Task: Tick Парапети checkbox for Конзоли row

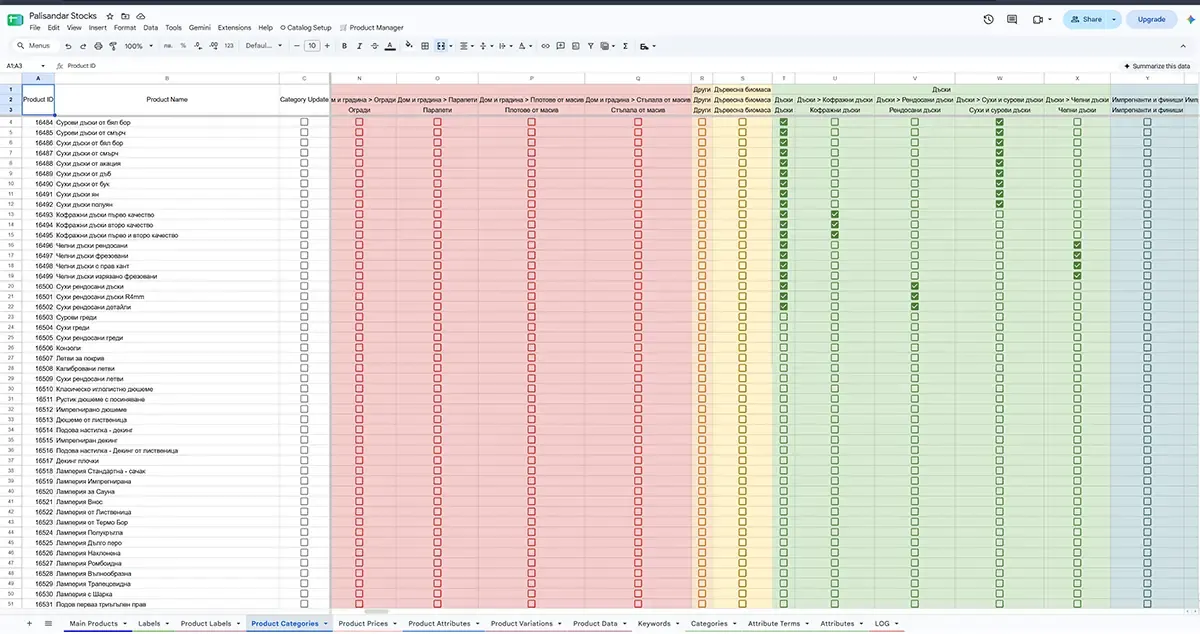Action: click(437, 347)
